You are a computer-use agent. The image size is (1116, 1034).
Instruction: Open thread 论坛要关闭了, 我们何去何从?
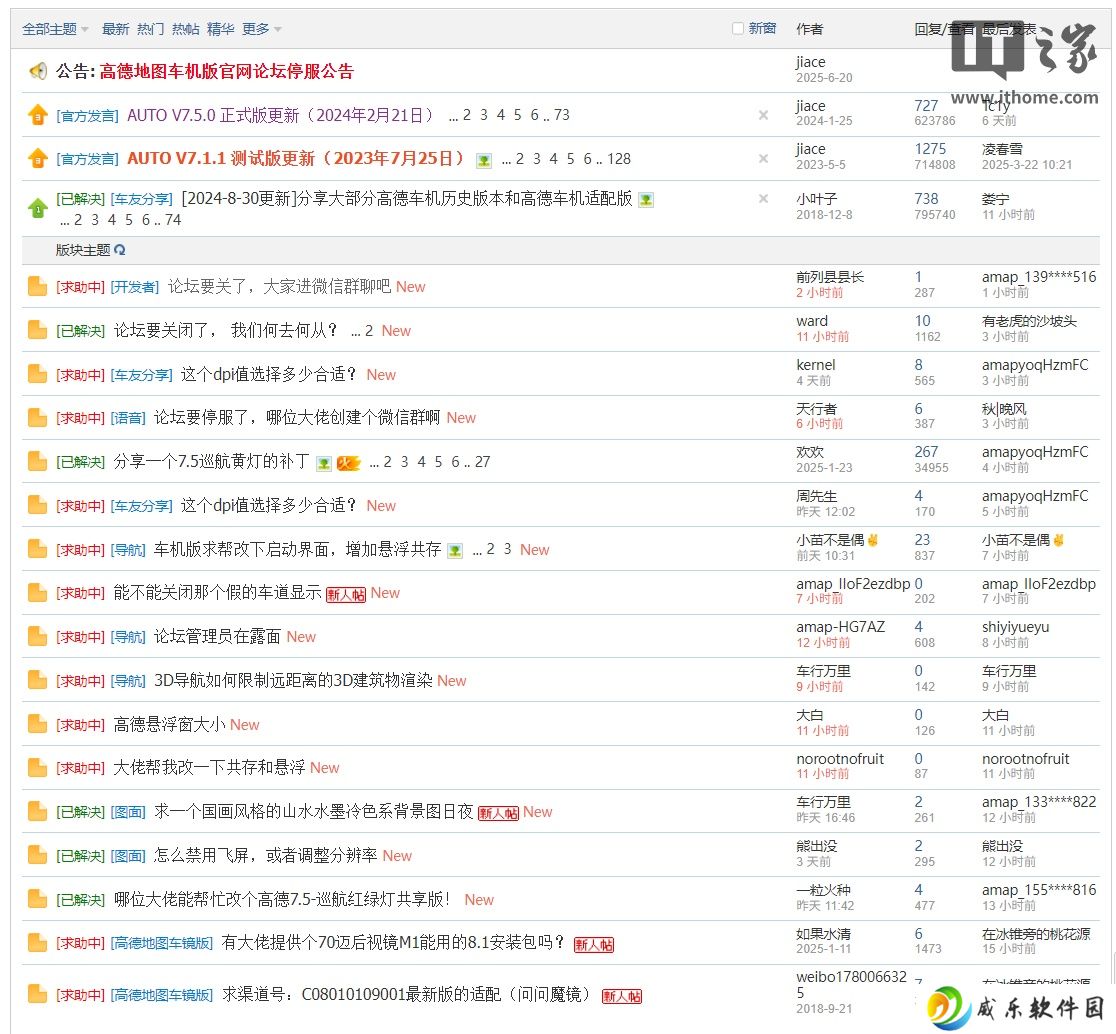point(226,330)
